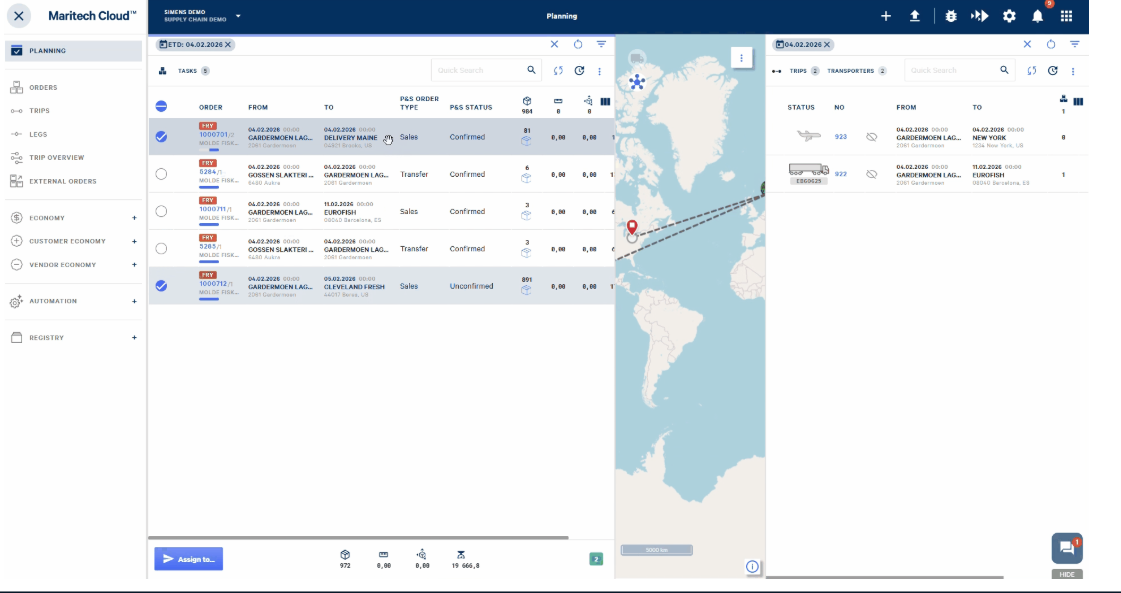Expand the Customer Economy section
Viewport: 1121px width, 593px height.
point(134,241)
